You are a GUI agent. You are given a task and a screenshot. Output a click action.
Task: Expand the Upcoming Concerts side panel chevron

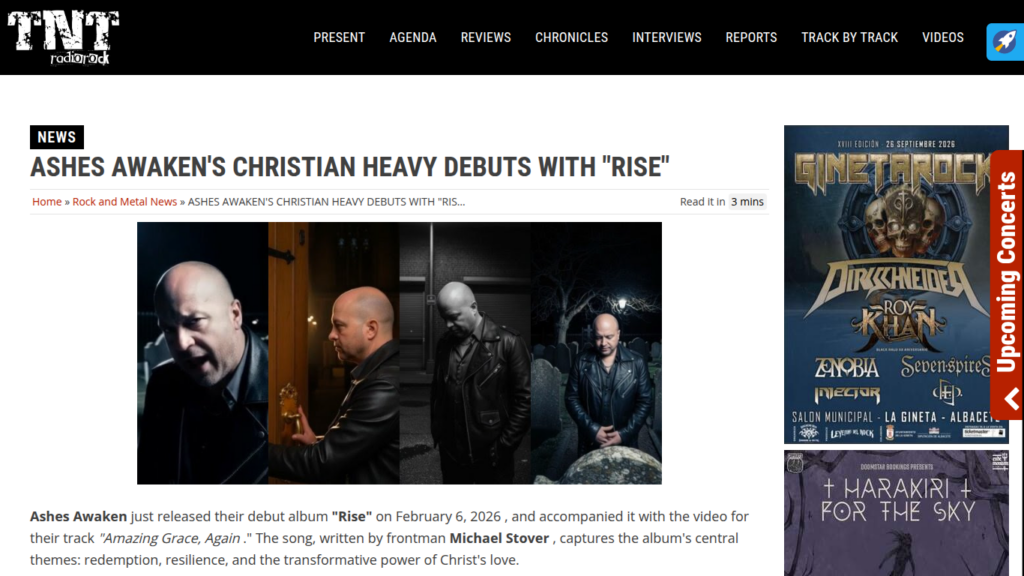(x=1011, y=398)
